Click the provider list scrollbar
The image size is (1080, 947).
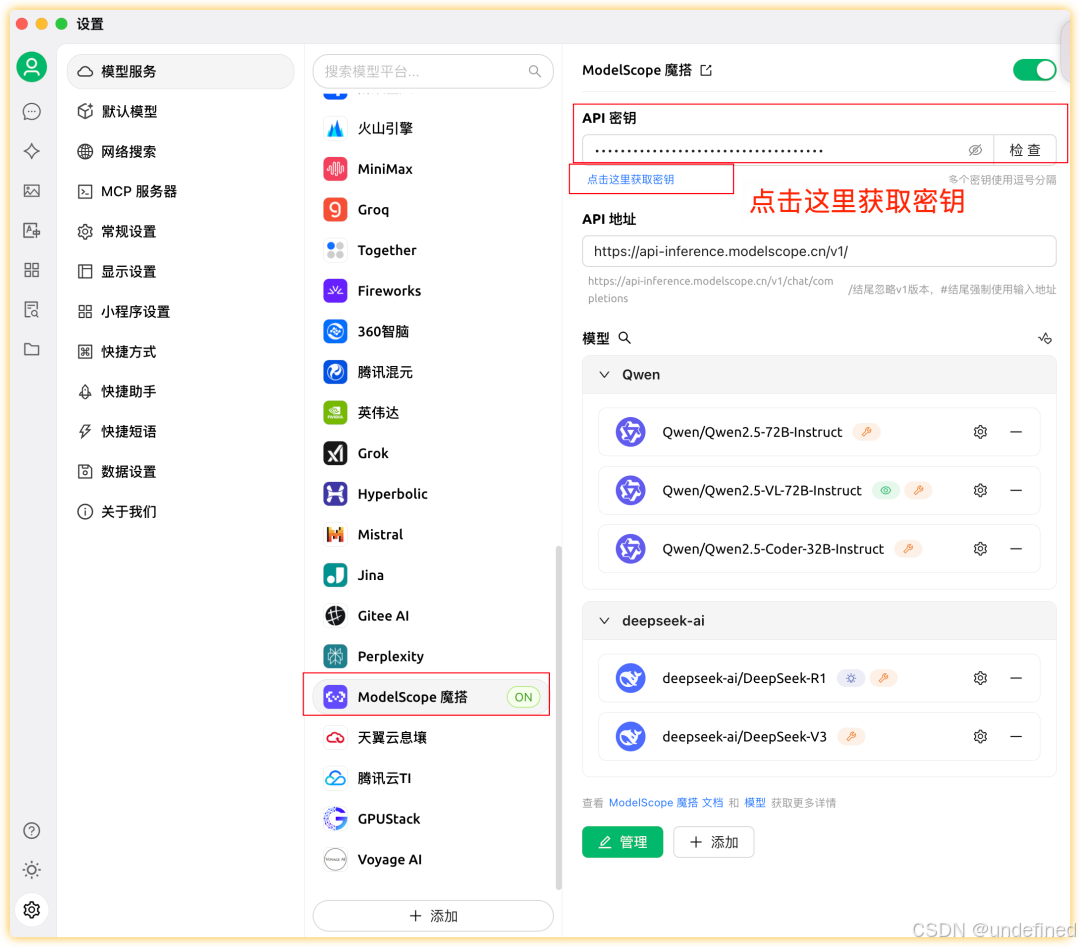559,718
